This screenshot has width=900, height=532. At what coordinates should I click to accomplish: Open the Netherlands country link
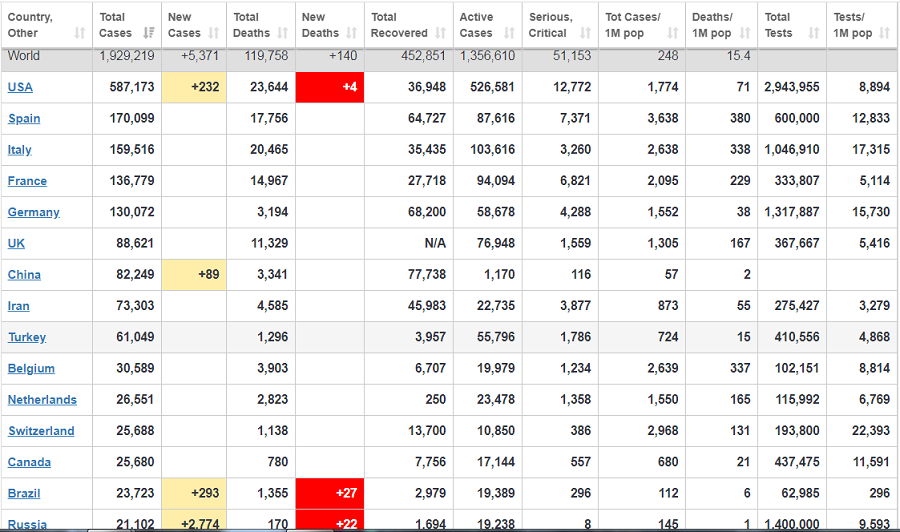point(42,400)
